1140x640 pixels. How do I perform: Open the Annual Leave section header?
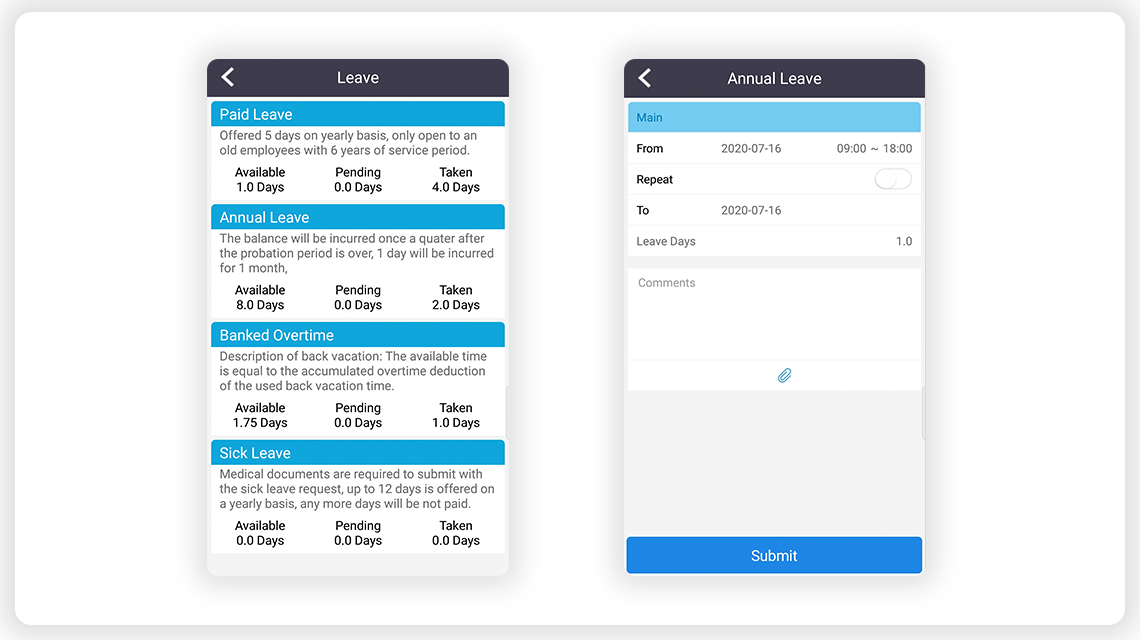coord(358,217)
